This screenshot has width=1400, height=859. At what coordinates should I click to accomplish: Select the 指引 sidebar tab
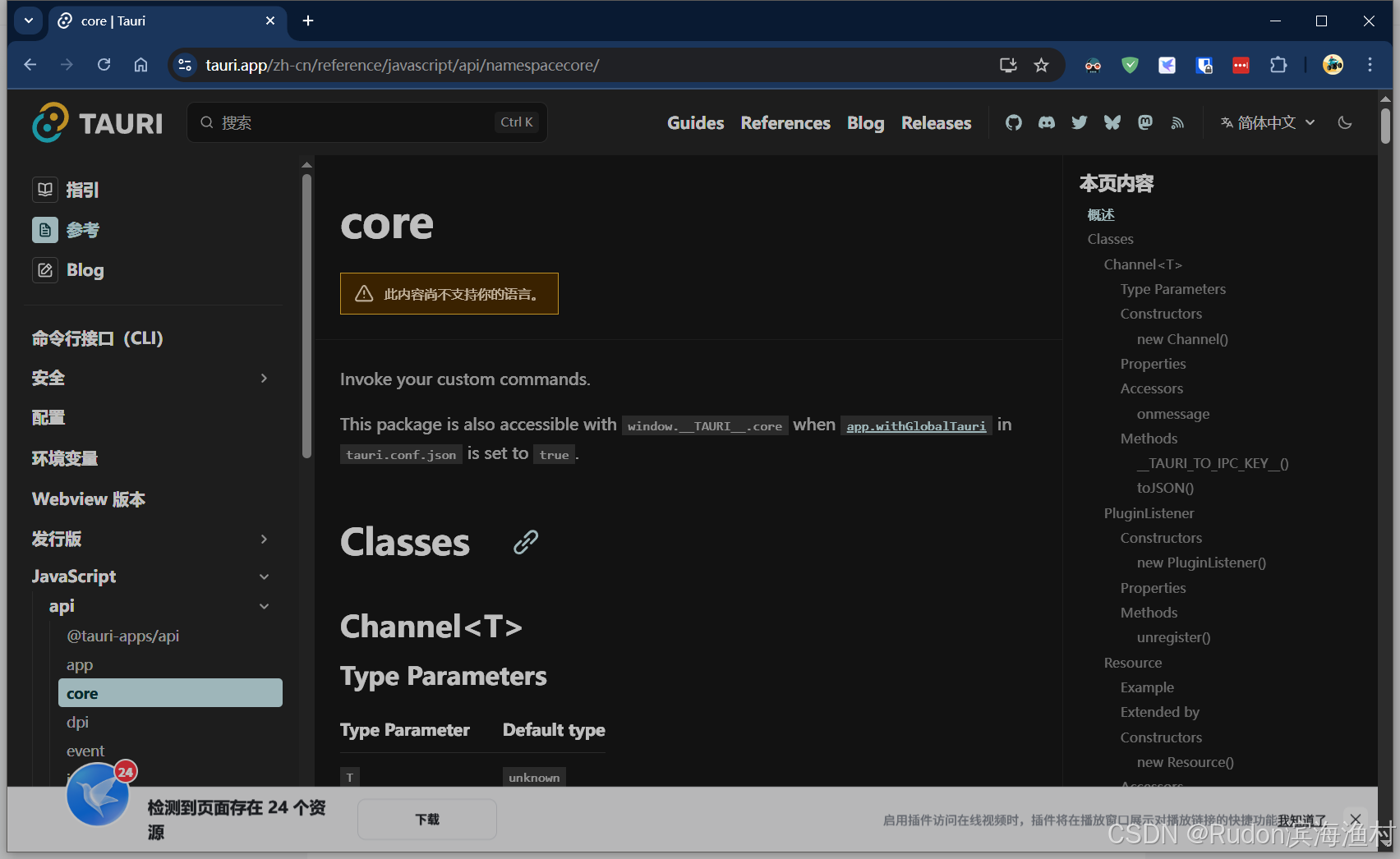pos(66,190)
